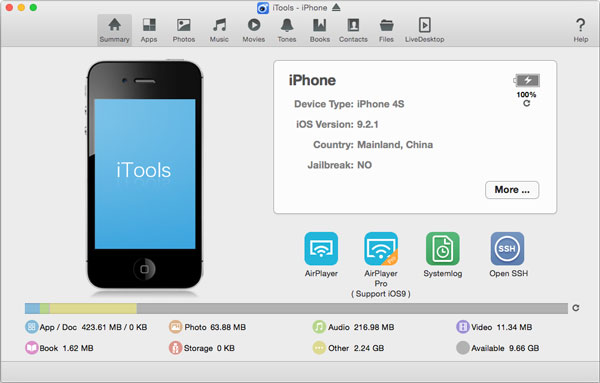Click the Other size '2.24 GB'

(x=369, y=348)
